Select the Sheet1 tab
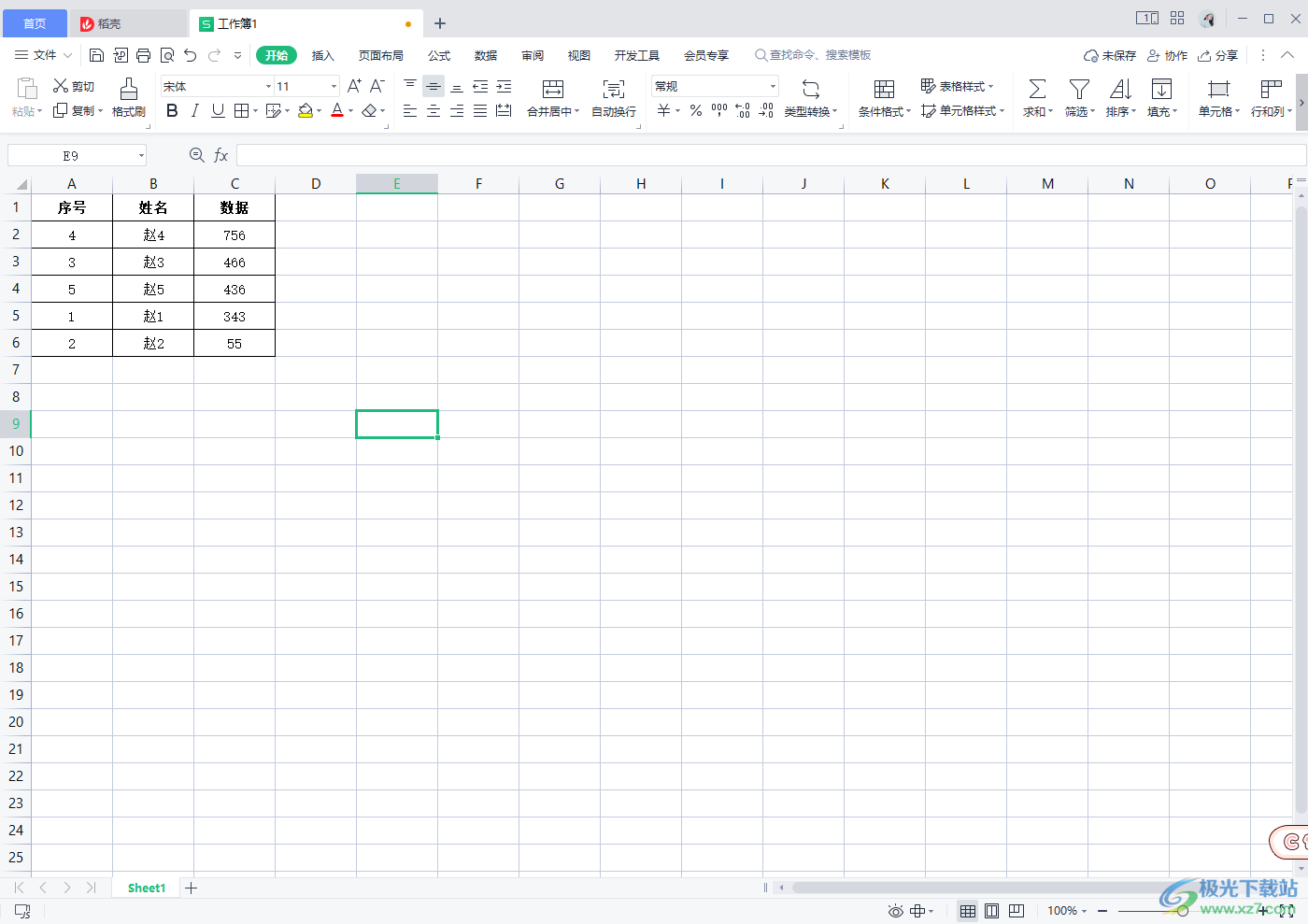Screen dimensions: 1308x924 [x=147, y=888]
